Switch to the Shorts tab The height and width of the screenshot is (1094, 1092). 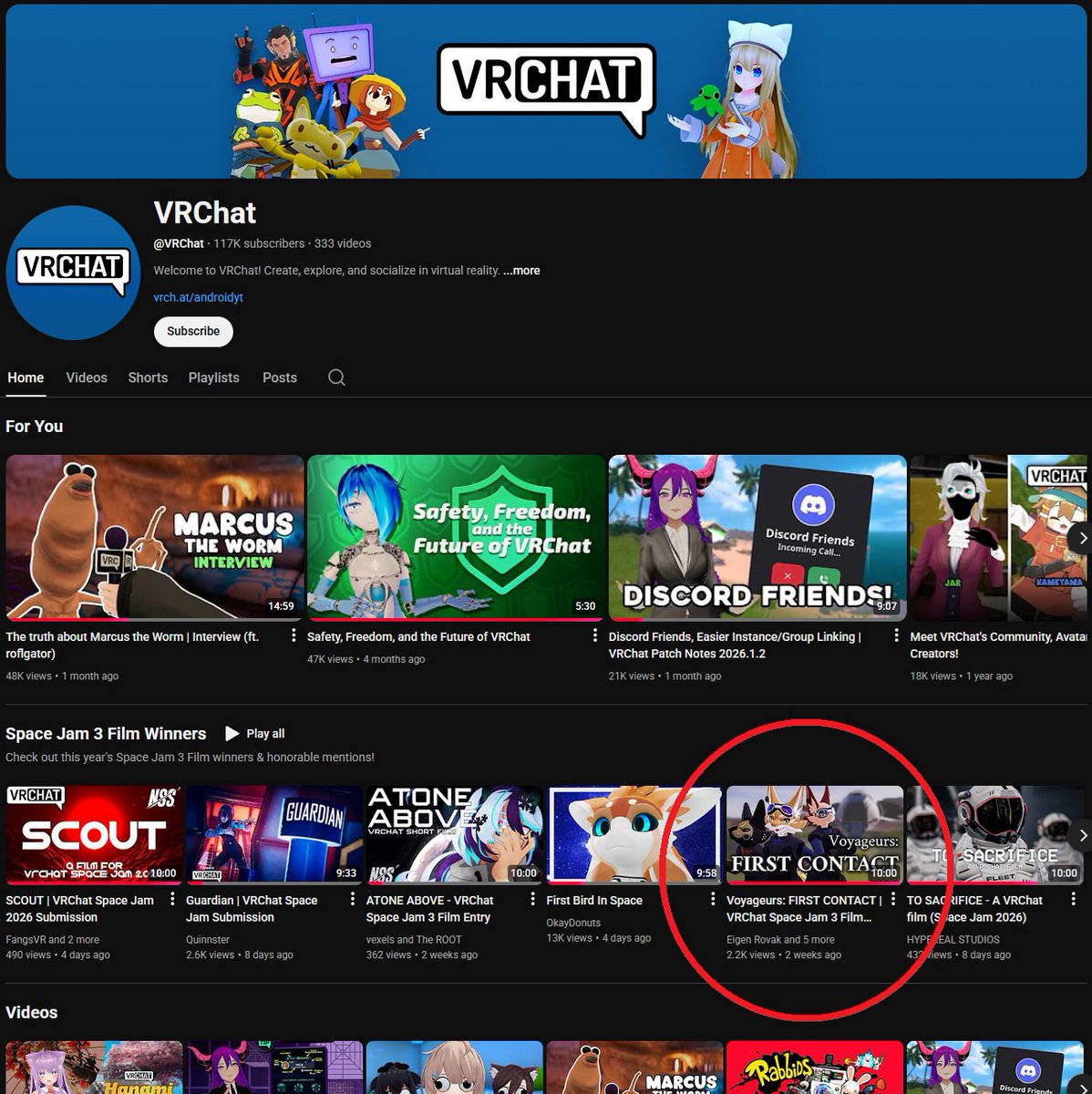coord(148,377)
